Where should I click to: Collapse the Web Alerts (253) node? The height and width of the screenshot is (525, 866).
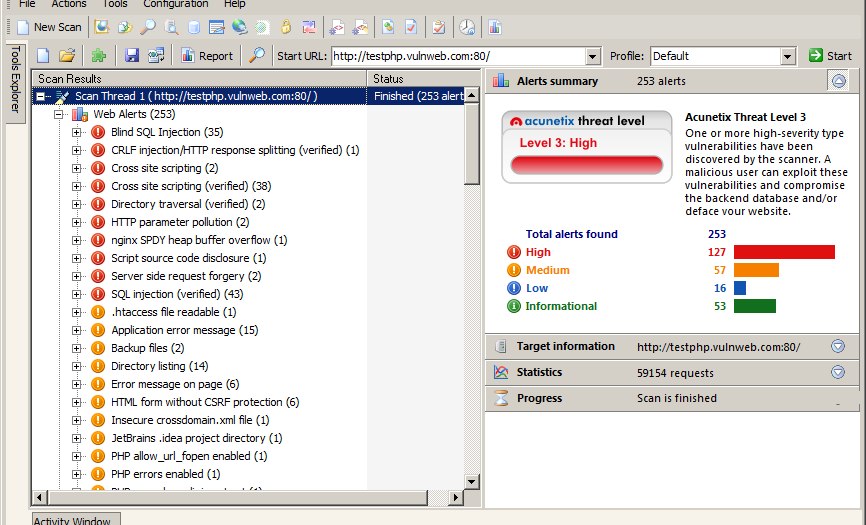(59, 114)
